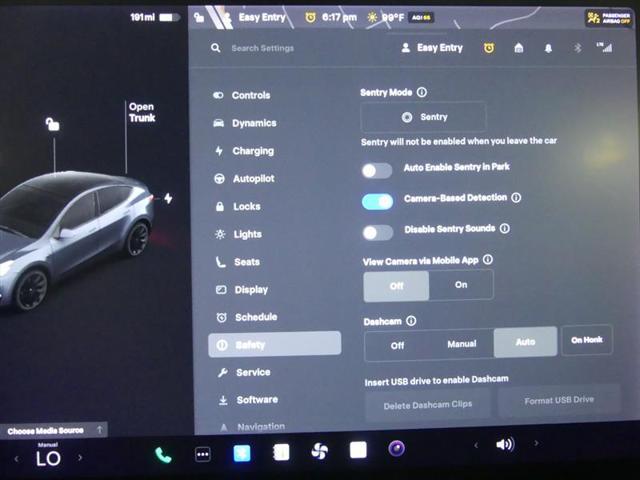Select the Safety settings menu
Viewport: 640px width, 480px height.
pyautogui.click(x=275, y=344)
